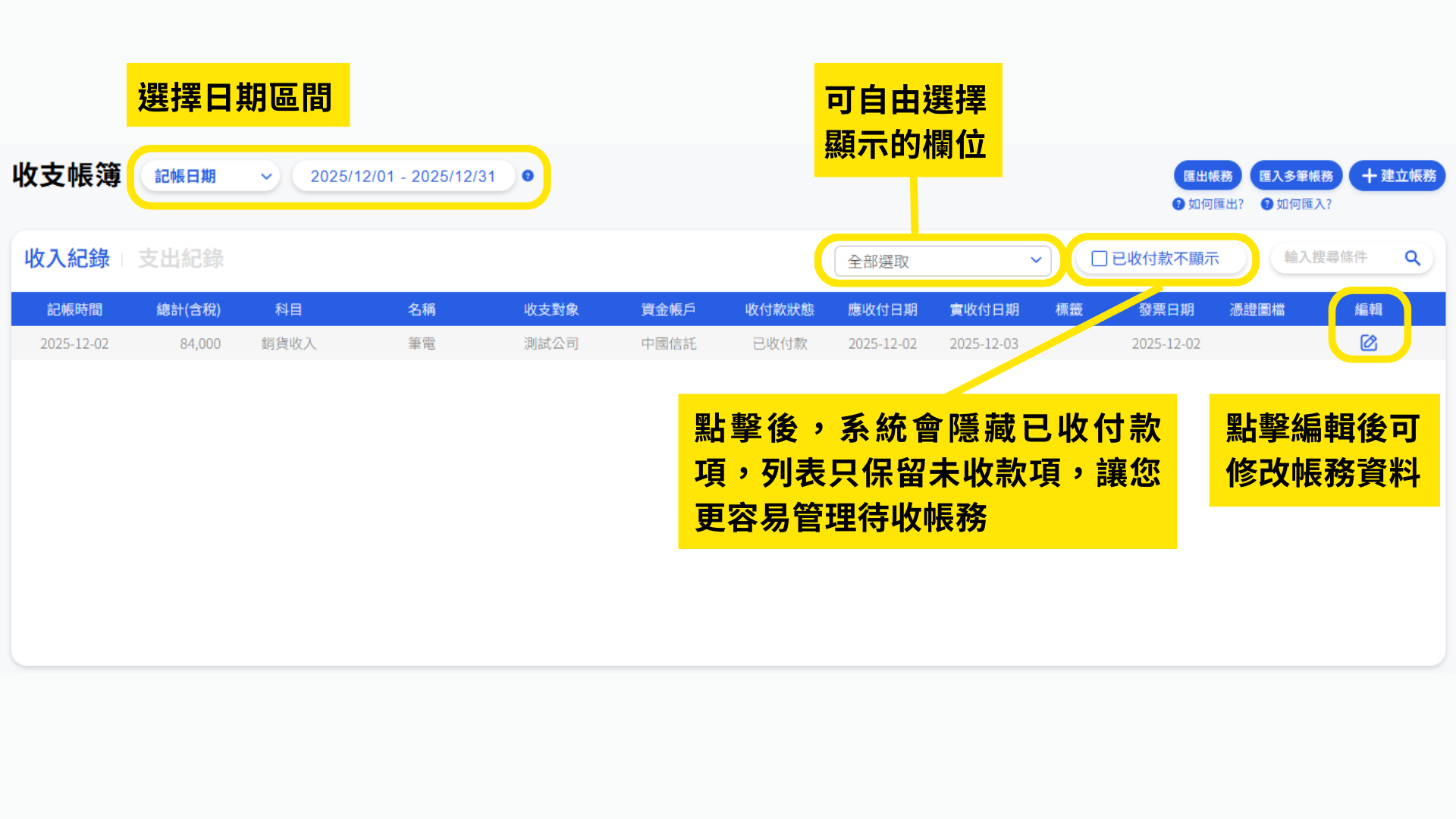The image size is (1456, 819).
Task: Open the 如何匯入? help link
Action: pyautogui.click(x=1304, y=204)
